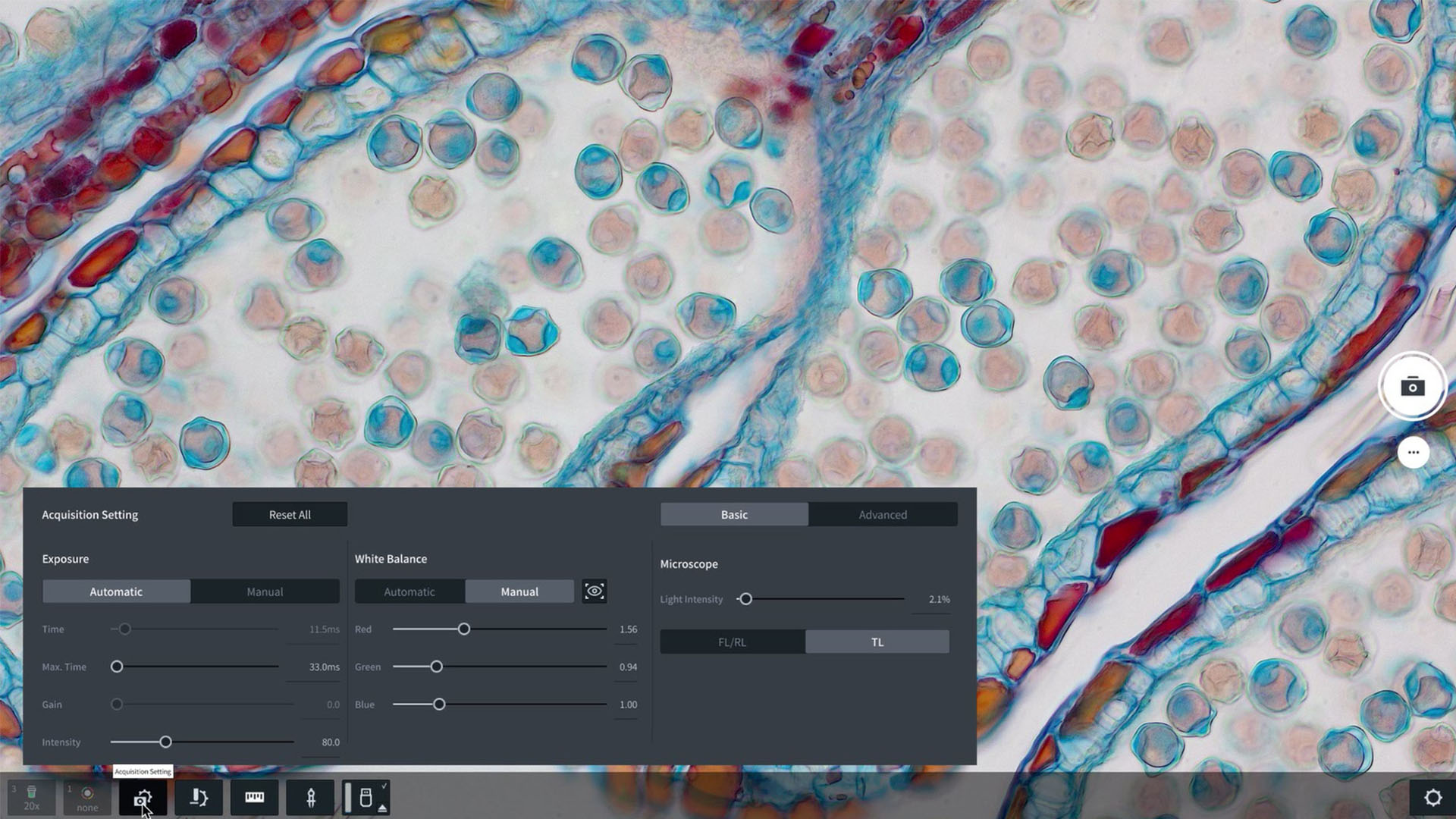Open the microscope settings icon
Viewport: 1456px width, 819px height.
[199, 798]
